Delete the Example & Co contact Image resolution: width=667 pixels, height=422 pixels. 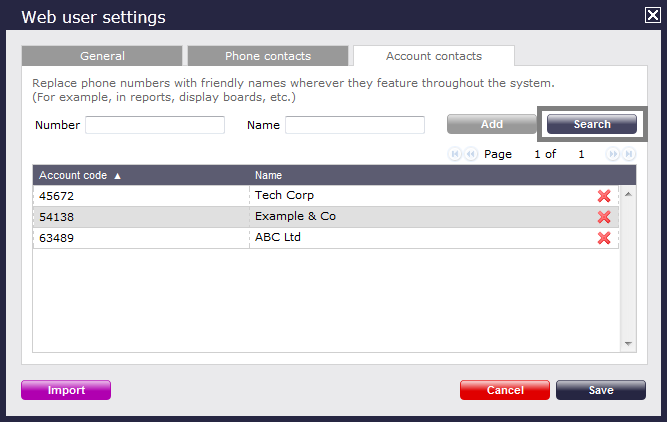604,217
